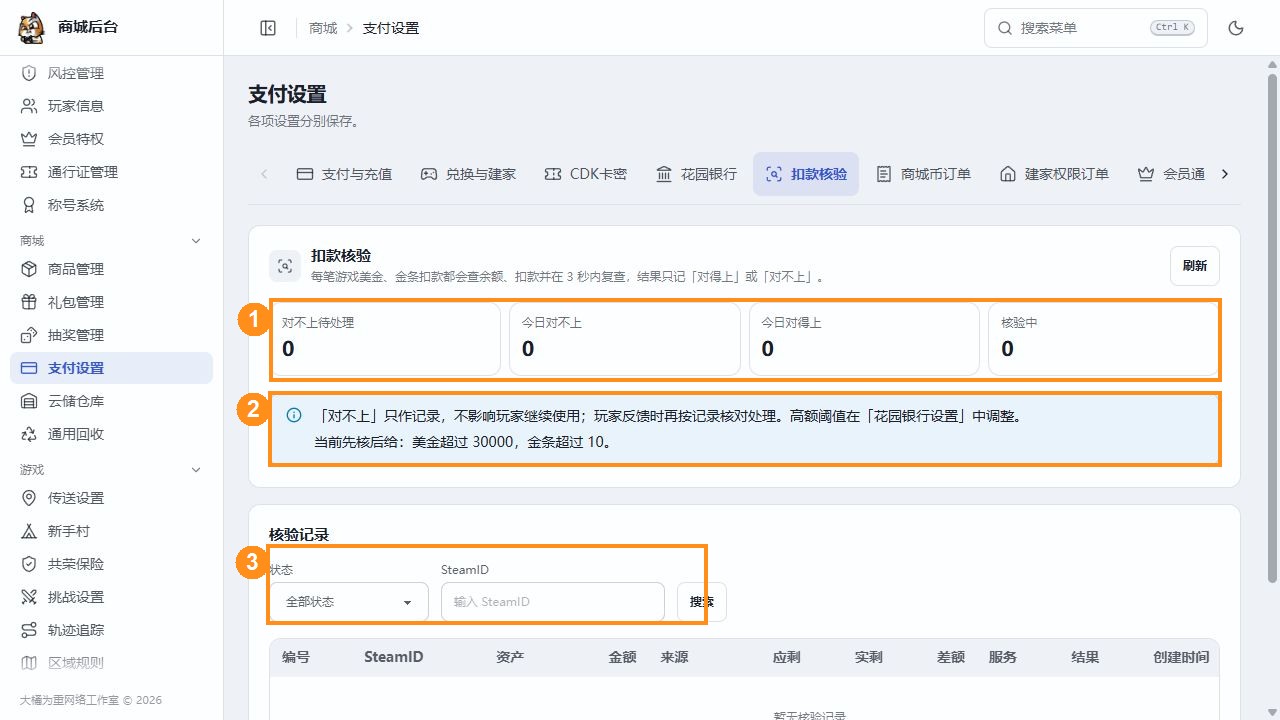Open 称号系统 in sidebar
The height and width of the screenshot is (720, 1280).
[x=111, y=205]
